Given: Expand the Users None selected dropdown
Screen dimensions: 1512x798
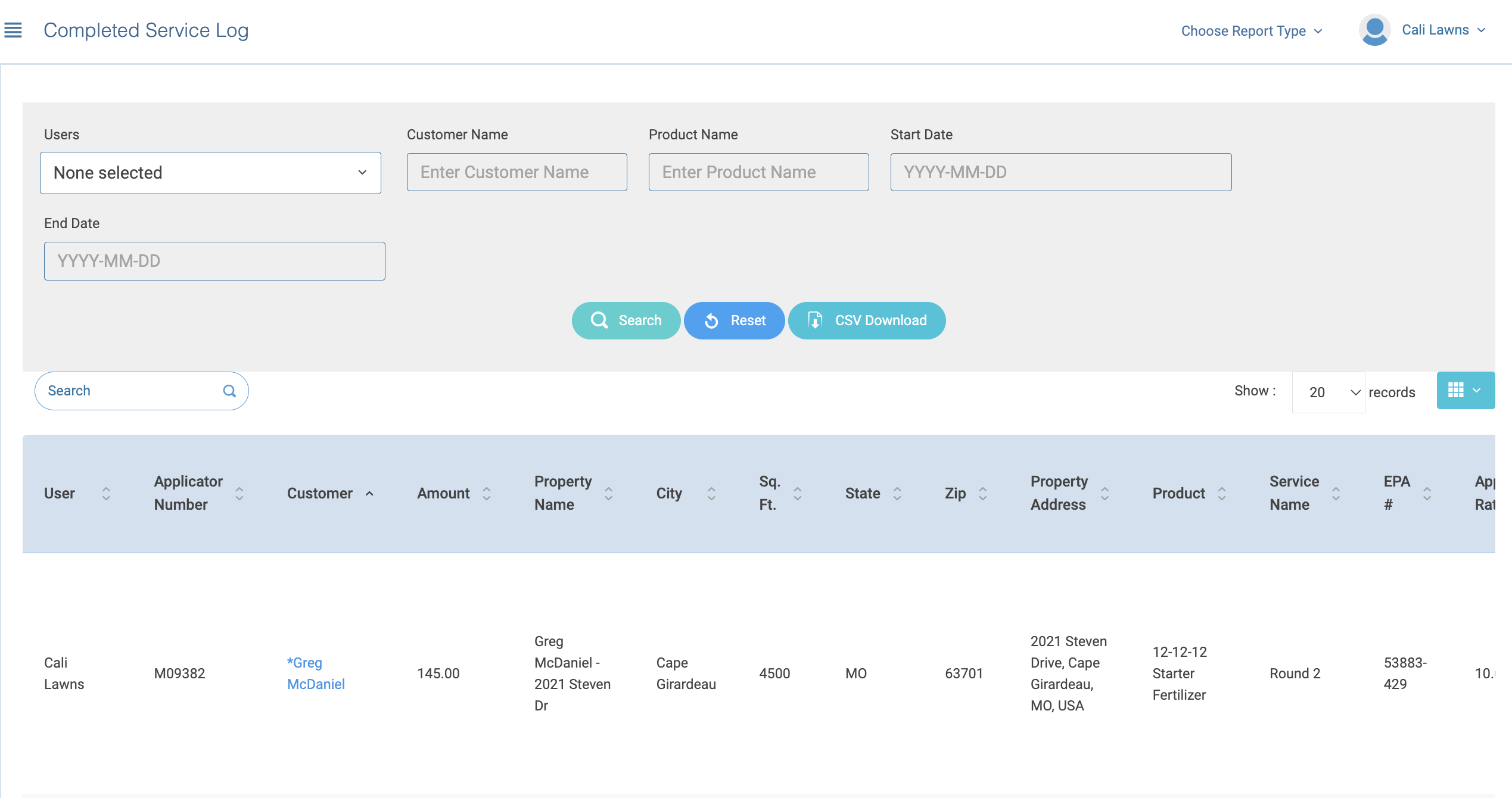Looking at the screenshot, I should (x=210, y=173).
